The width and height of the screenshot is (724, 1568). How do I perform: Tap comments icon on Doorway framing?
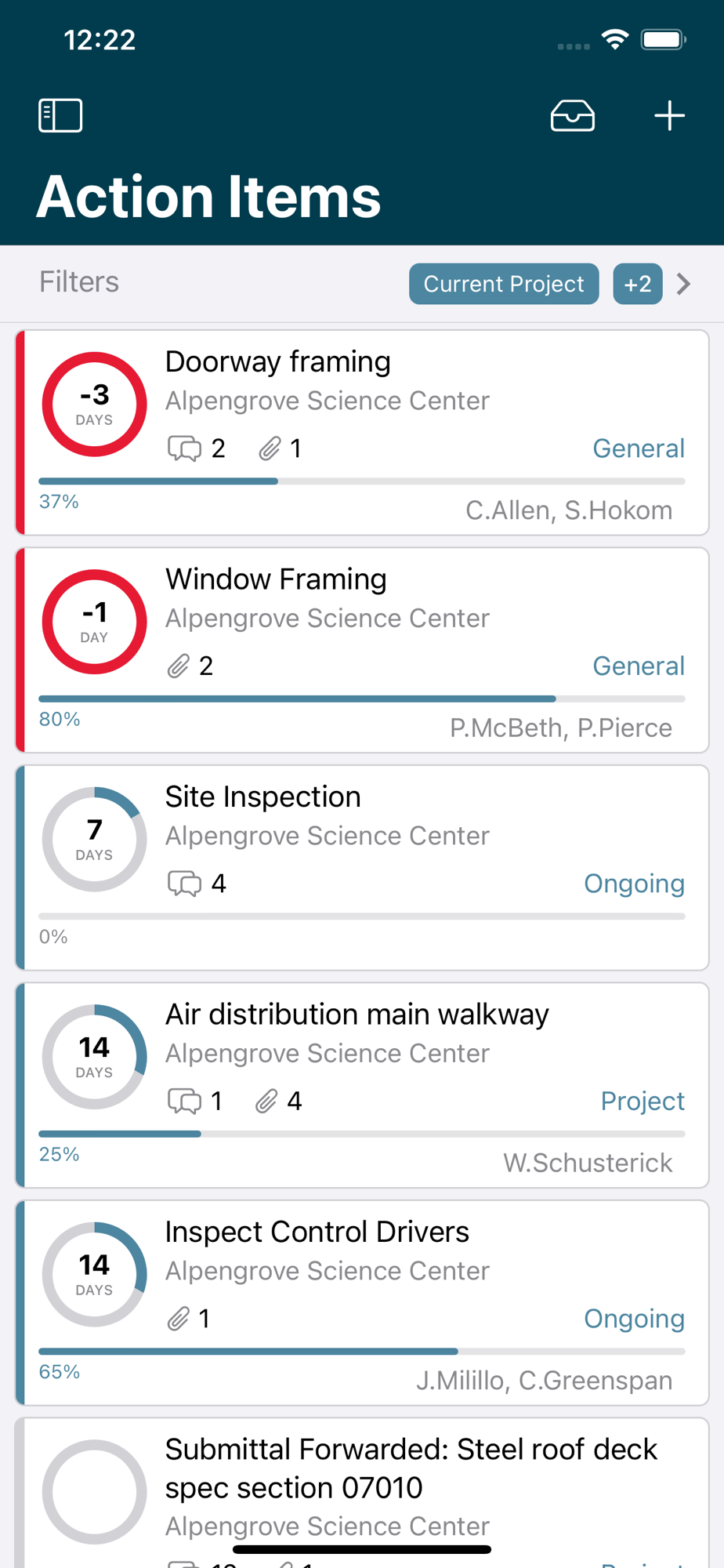click(185, 448)
